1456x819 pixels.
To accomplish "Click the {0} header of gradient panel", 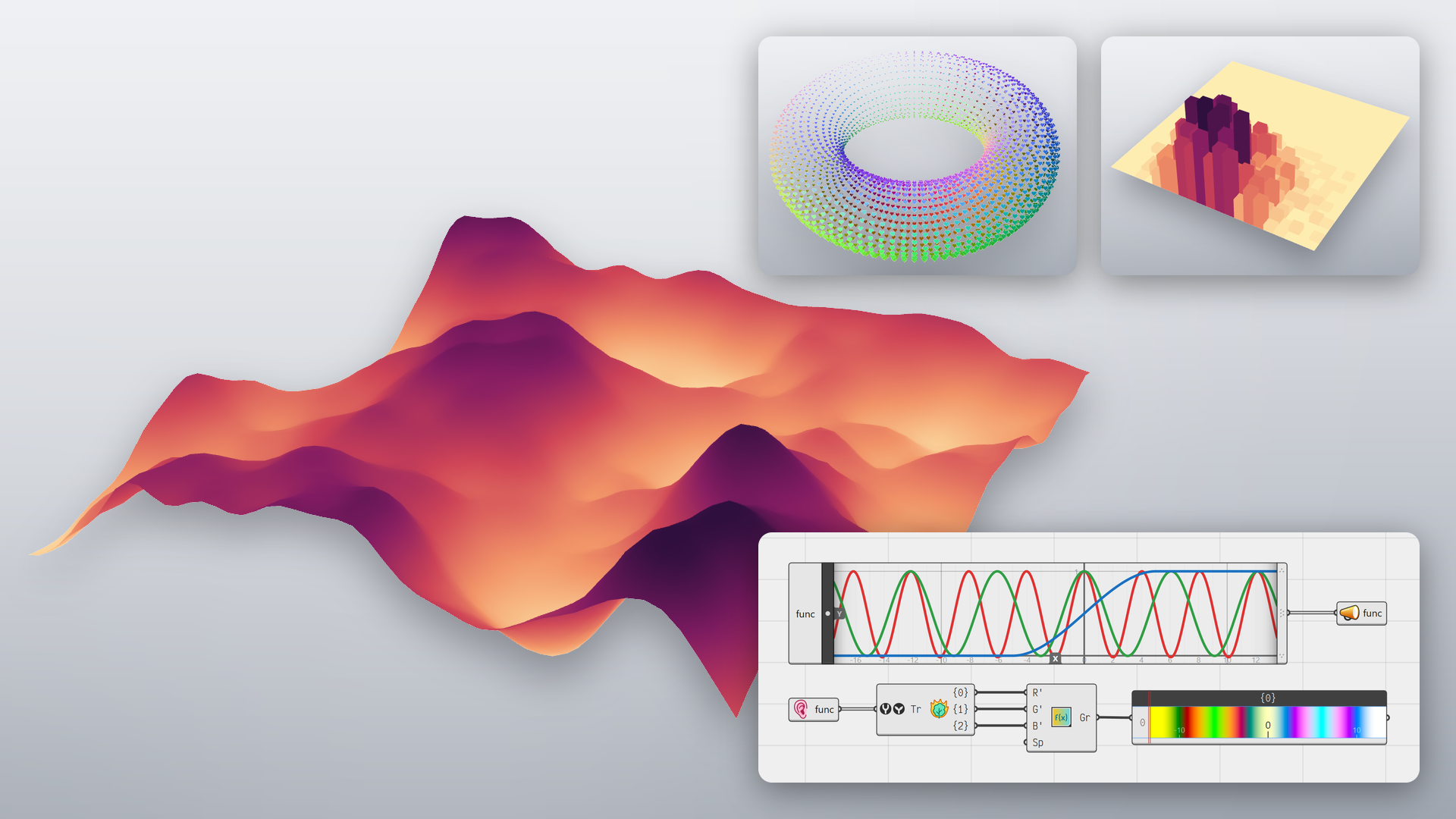I will 1267,698.
